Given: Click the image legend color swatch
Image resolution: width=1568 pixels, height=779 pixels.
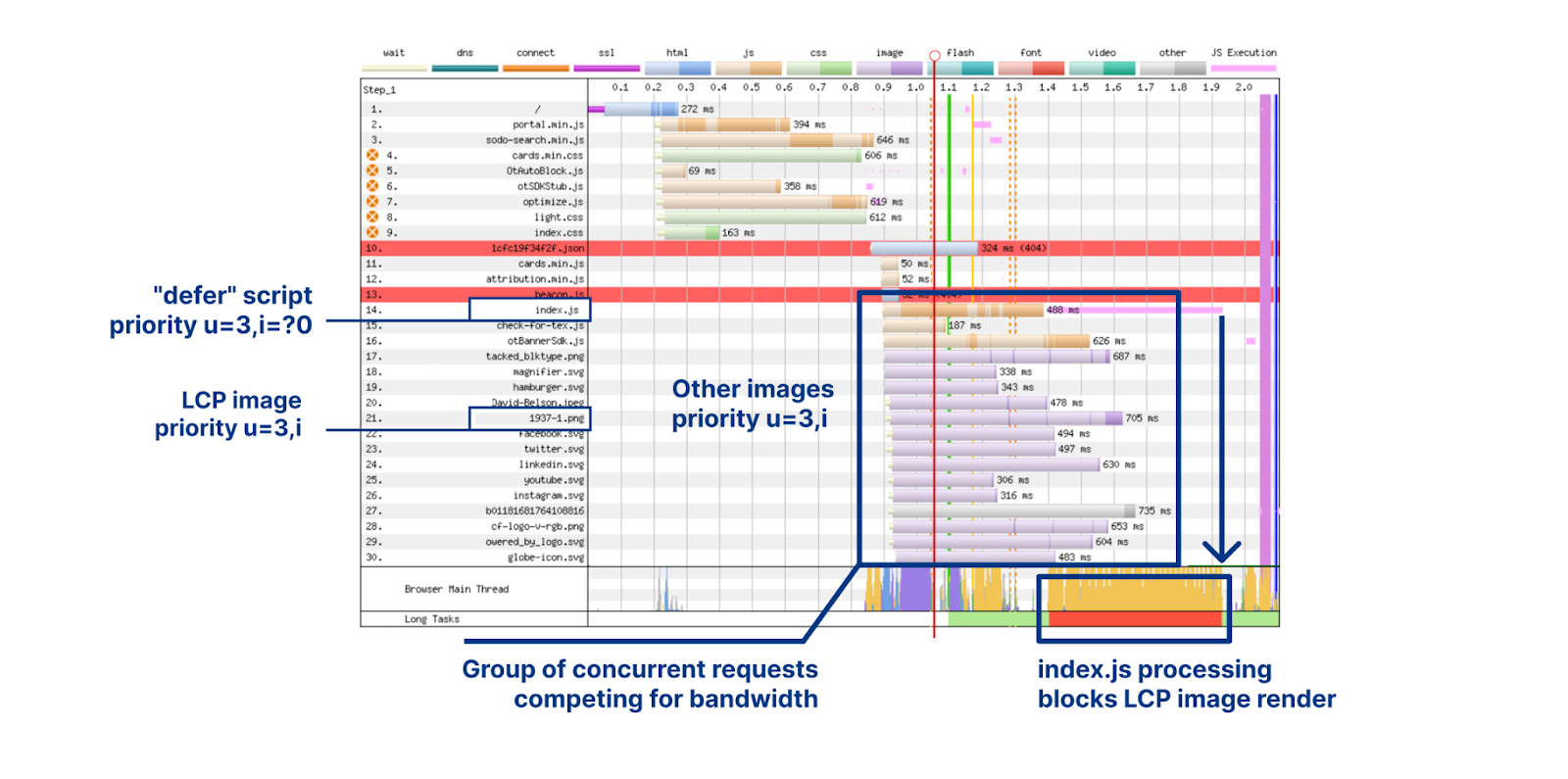Looking at the screenshot, I should click(890, 69).
